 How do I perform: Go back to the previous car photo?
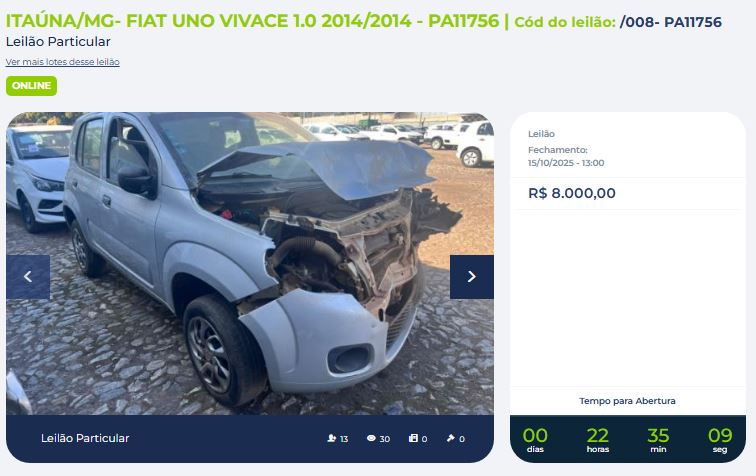[28, 277]
